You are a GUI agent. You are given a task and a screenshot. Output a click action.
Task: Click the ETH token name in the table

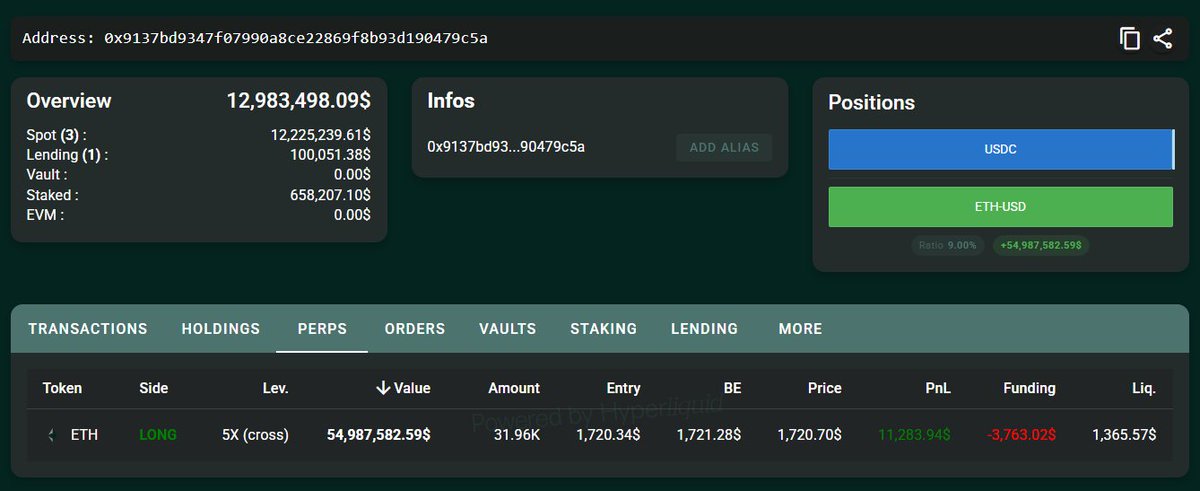[83, 435]
